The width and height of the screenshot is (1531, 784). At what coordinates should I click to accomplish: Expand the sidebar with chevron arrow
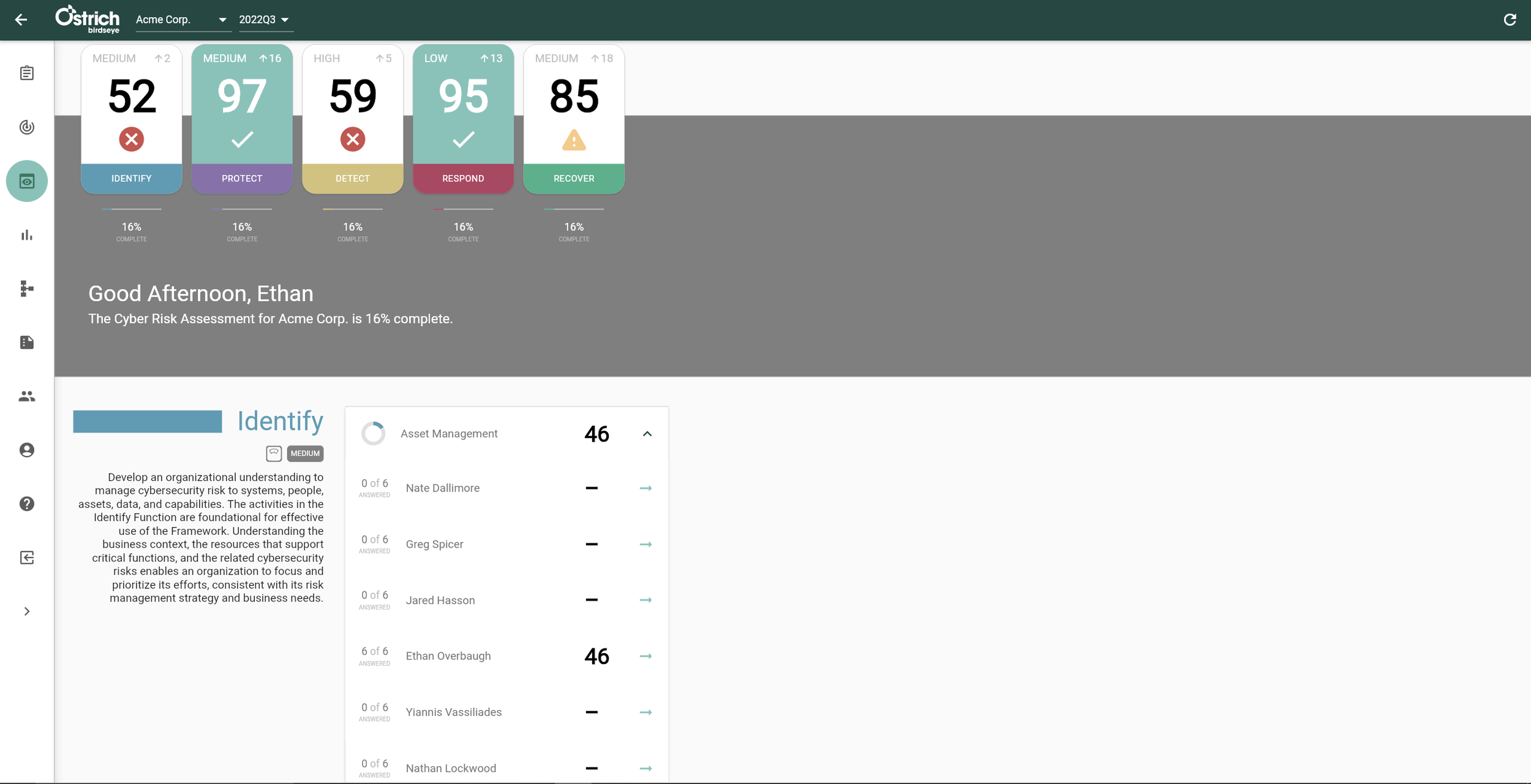point(27,611)
